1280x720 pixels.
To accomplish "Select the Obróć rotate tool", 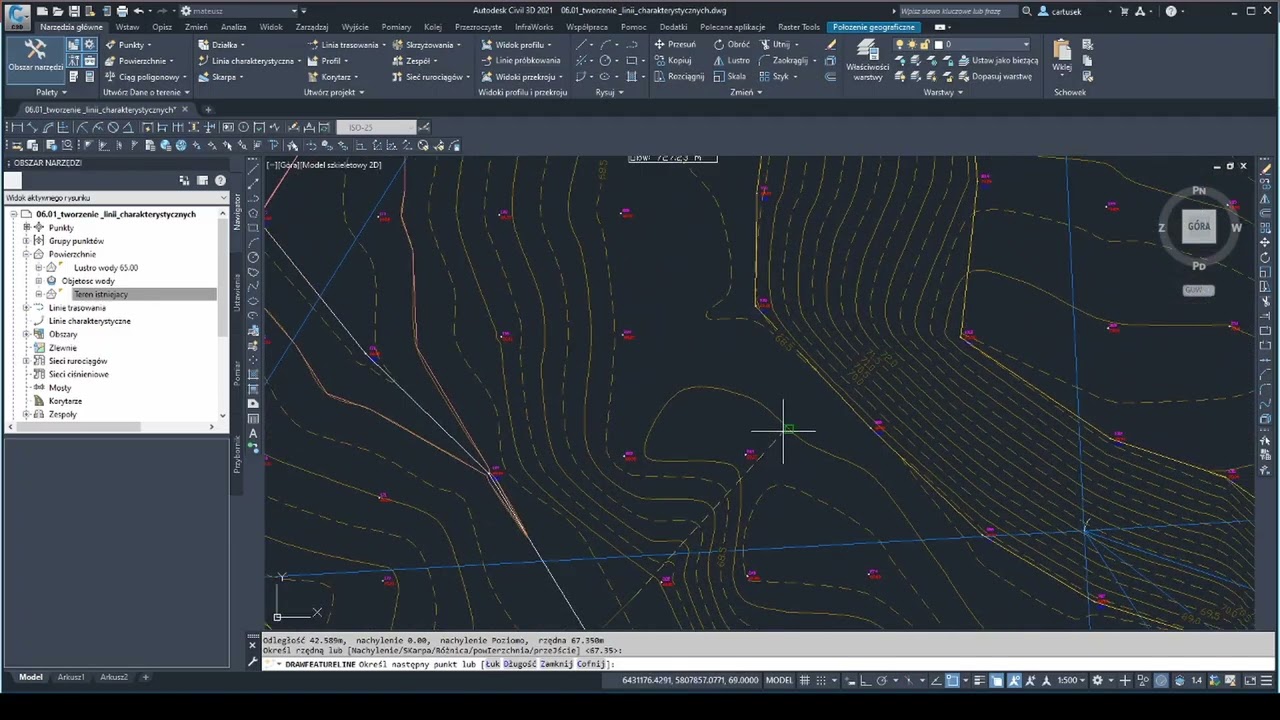I will pyautogui.click(x=732, y=45).
